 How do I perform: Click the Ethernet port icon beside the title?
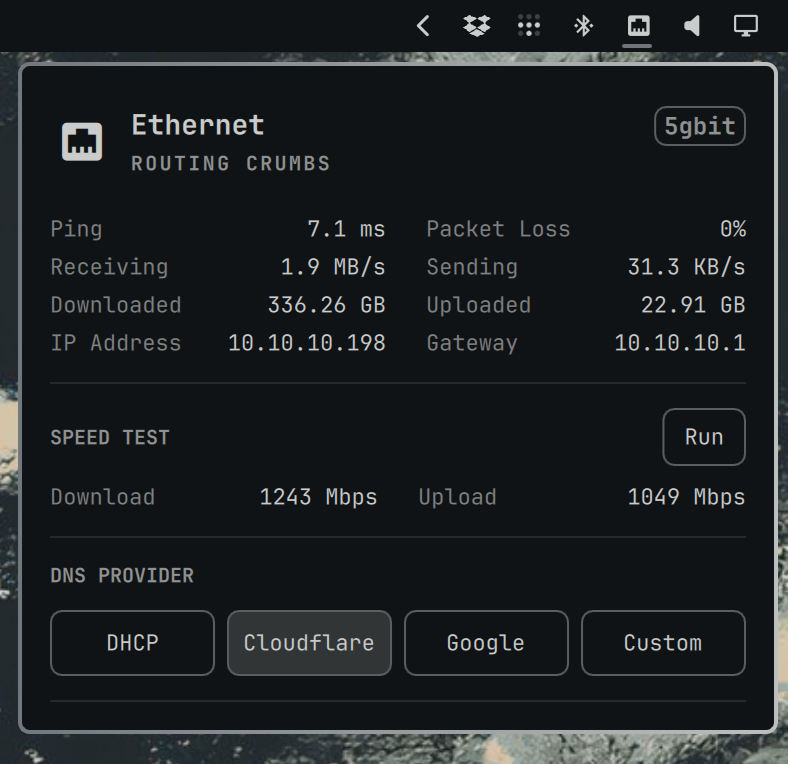click(x=82, y=142)
